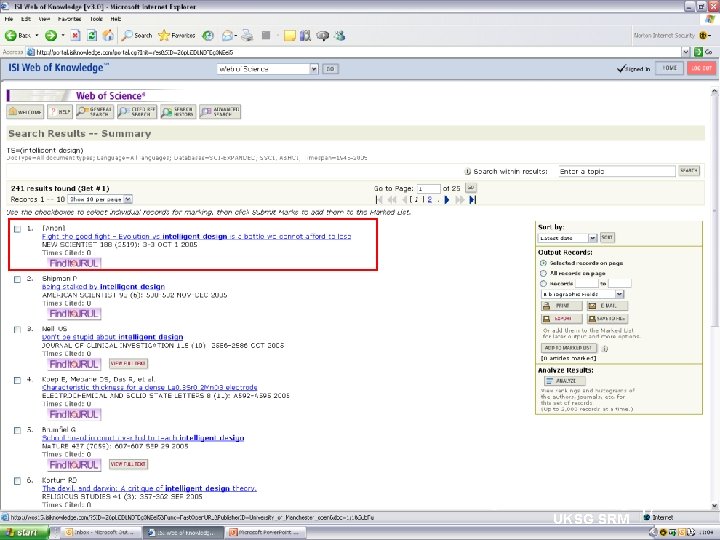Open the View menu
The width and height of the screenshot is (720, 540).
[x=44, y=19]
